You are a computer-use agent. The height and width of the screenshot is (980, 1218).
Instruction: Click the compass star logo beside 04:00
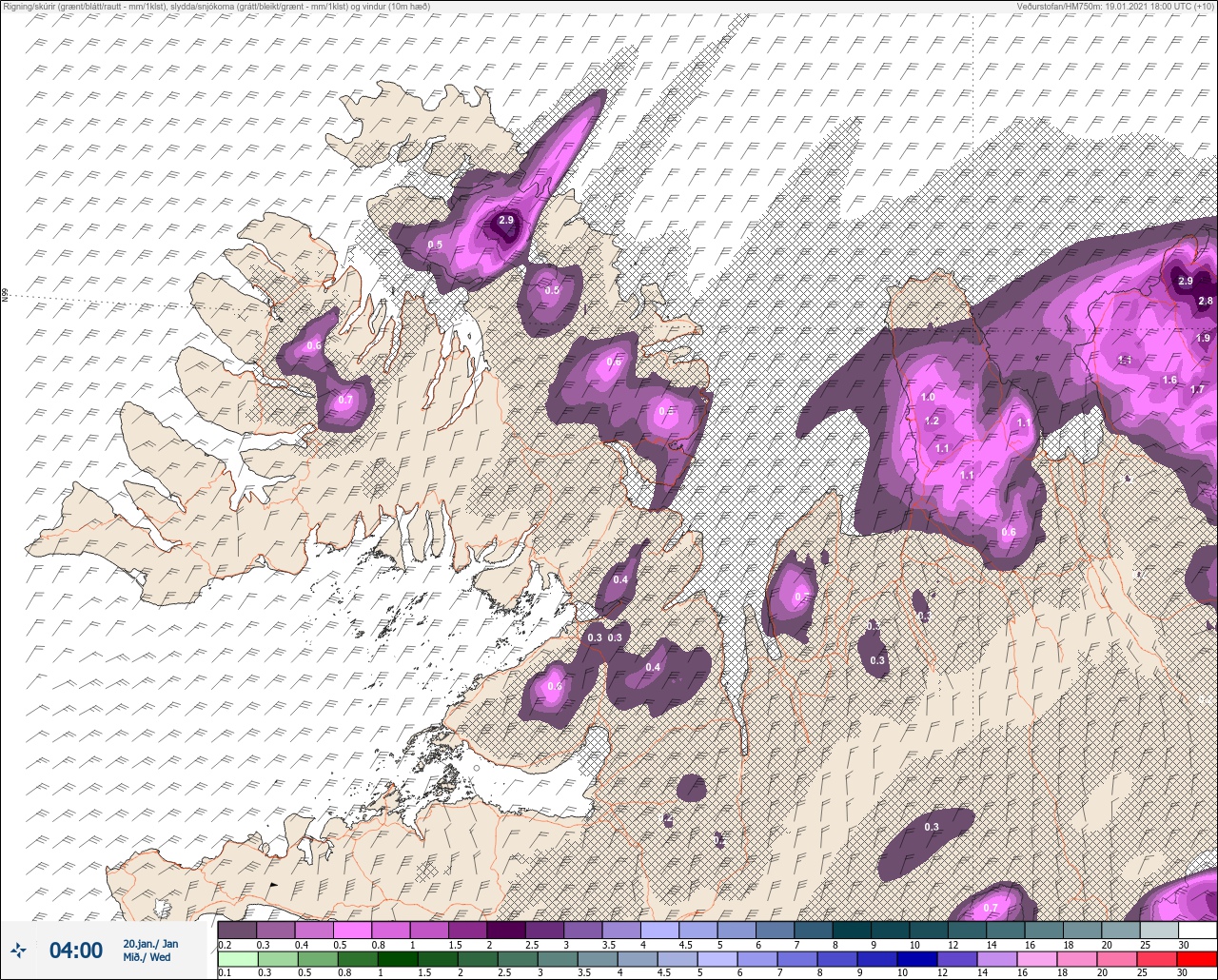(x=17, y=950)
